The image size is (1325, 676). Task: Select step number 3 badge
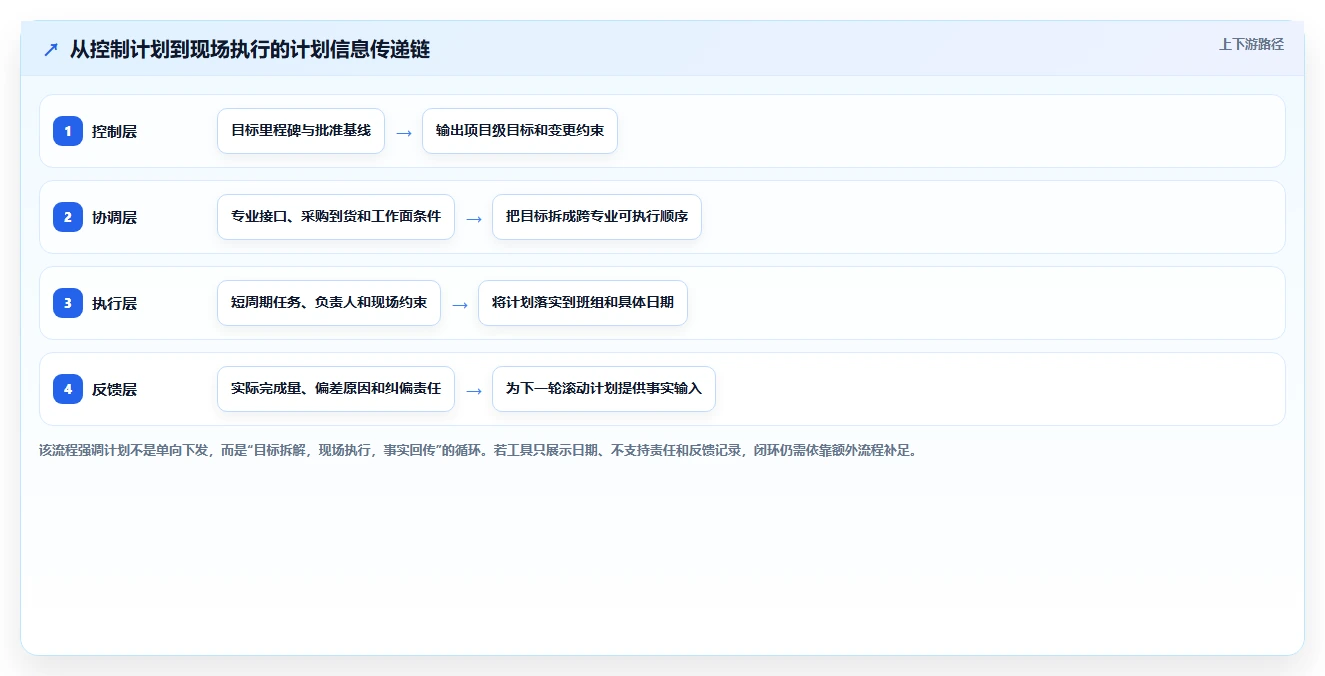pyautogui.click(x=68, y=303)
